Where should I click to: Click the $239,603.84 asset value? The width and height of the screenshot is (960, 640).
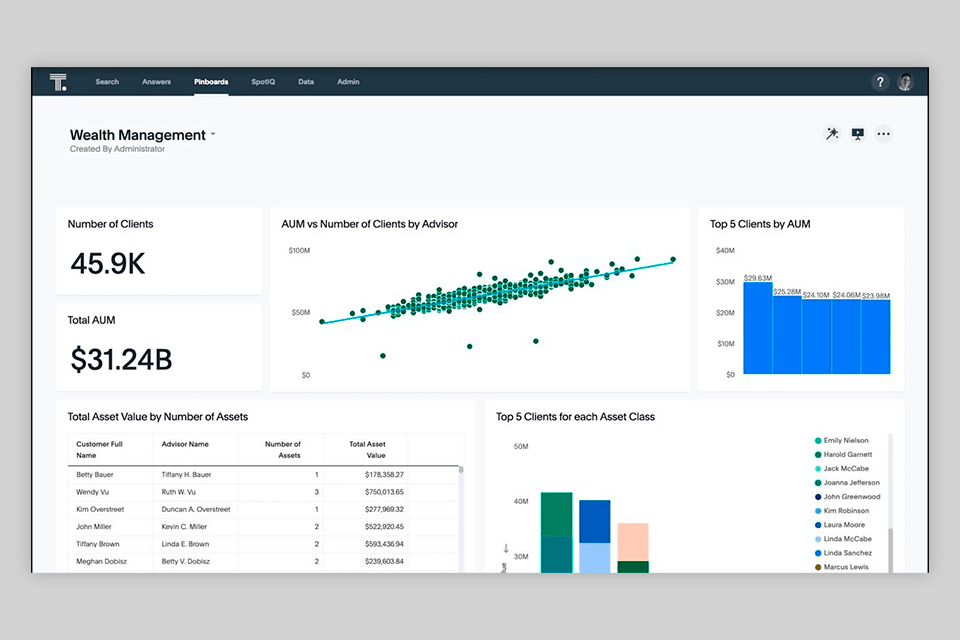[x=384, y=561]
